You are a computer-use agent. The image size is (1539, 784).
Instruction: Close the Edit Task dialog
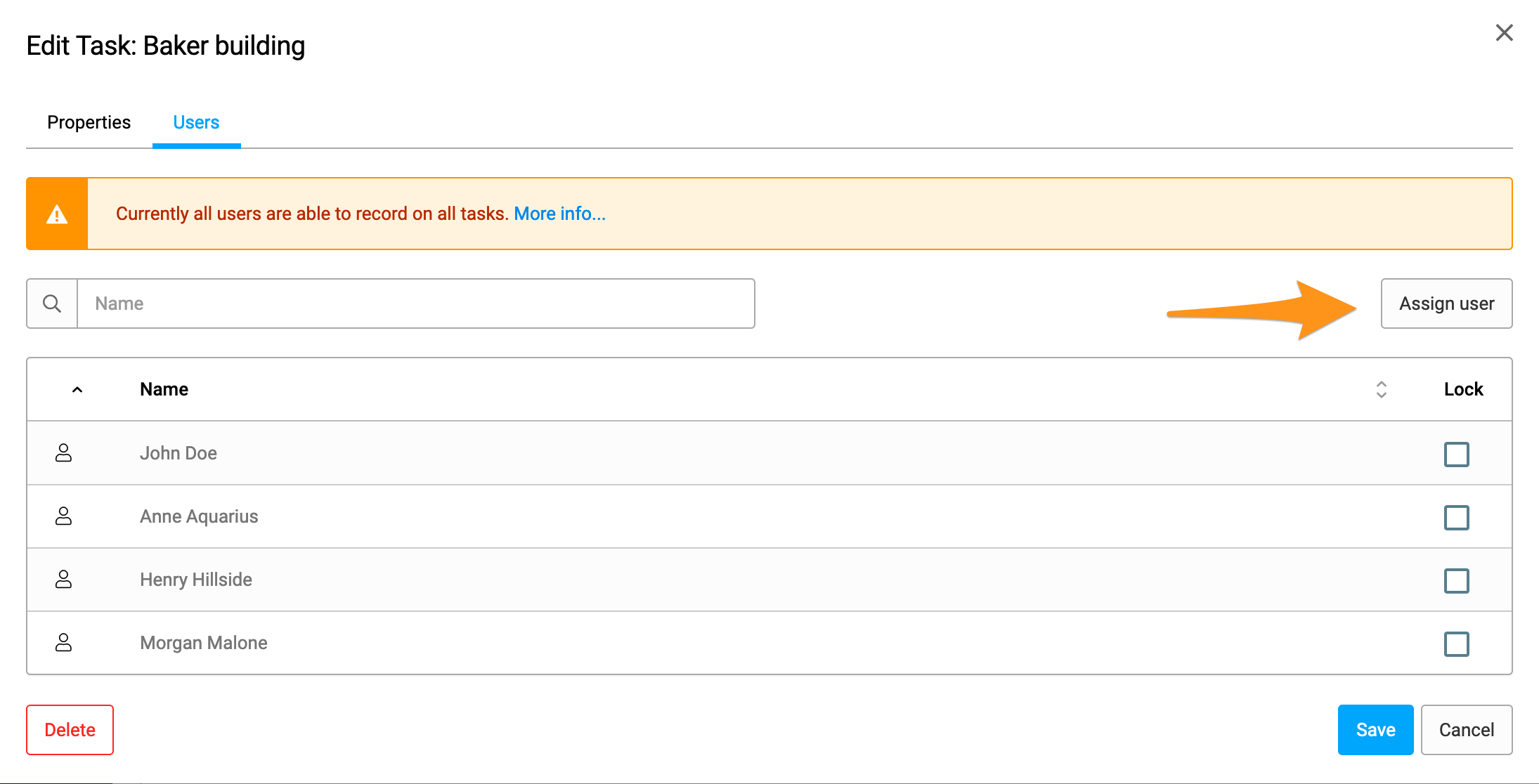coord(1505,33)
